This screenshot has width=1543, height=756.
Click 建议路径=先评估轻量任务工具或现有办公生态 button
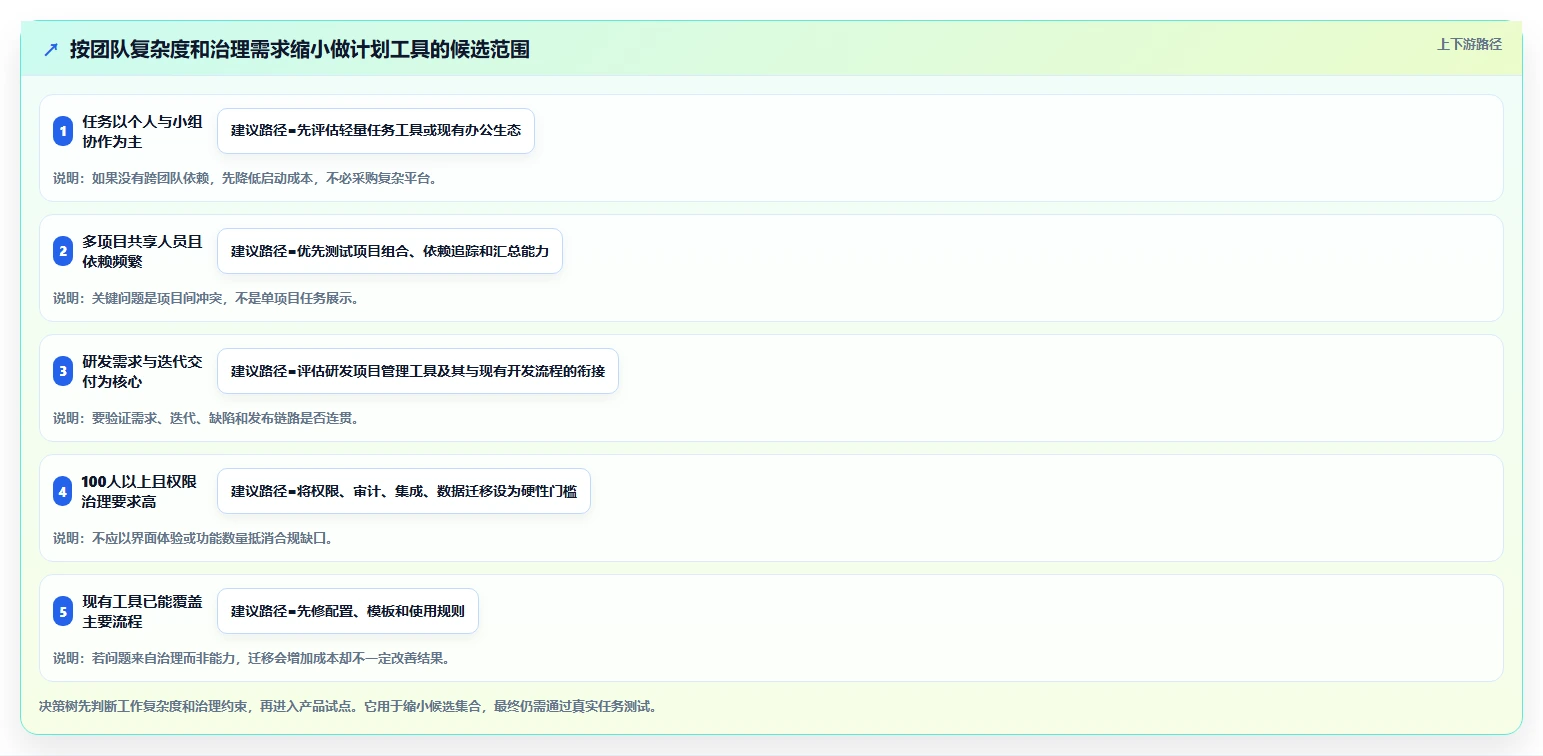[376, 131]
